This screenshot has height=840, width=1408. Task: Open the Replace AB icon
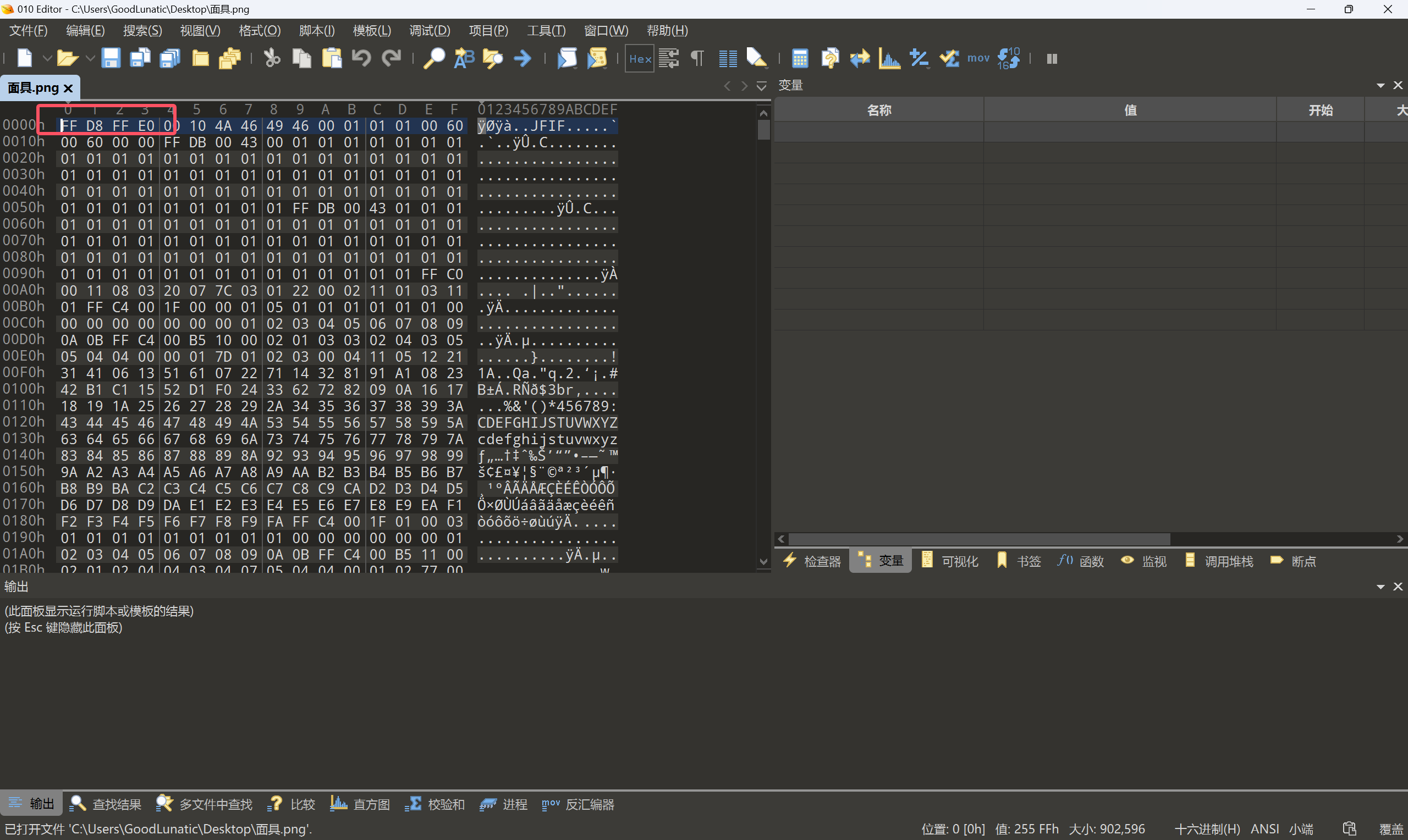(x=464, y=58)
